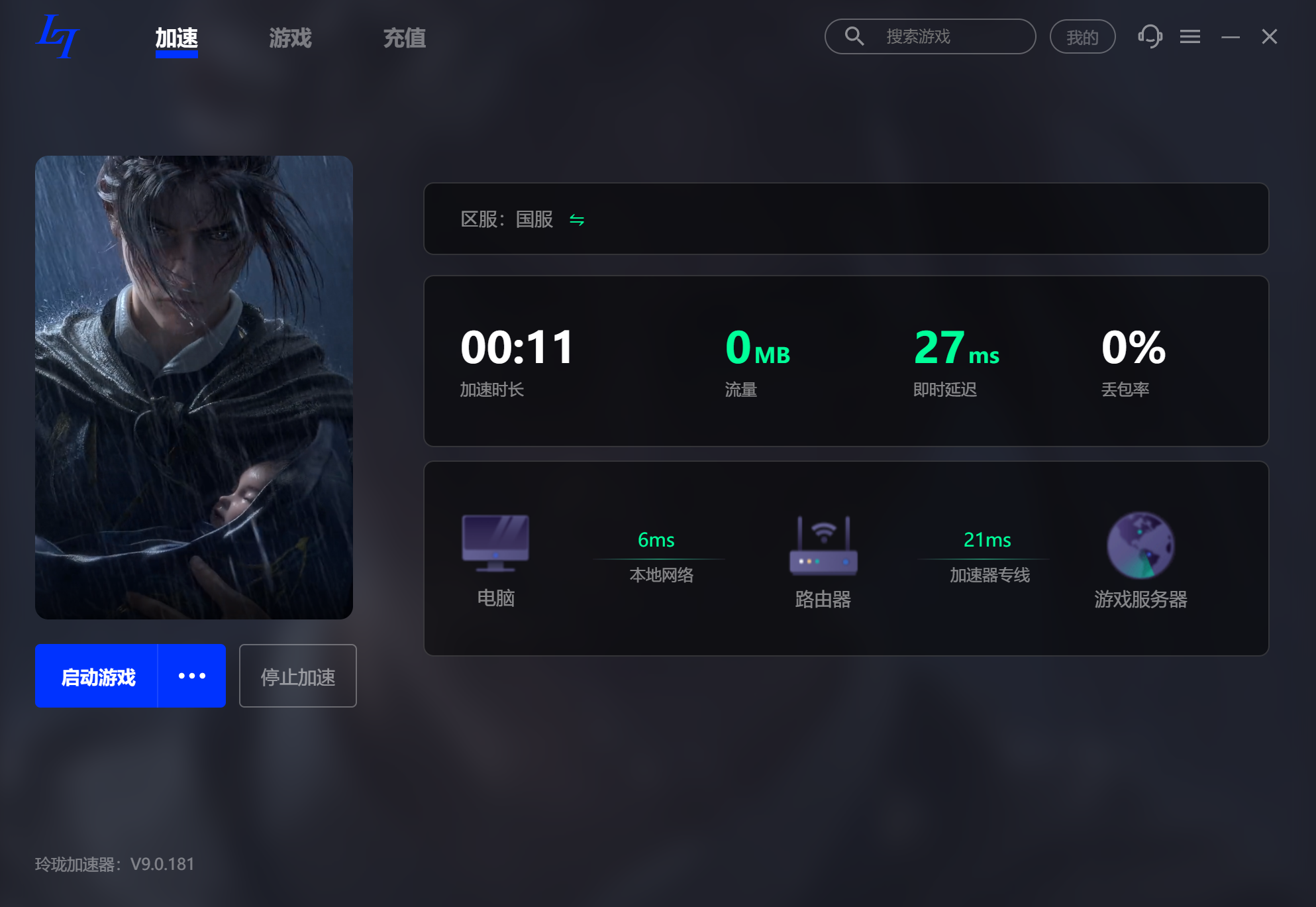The height and width of the screenshot is (907, 1316).
Task: Click the 路由器 label
Action: coord(823,600)
